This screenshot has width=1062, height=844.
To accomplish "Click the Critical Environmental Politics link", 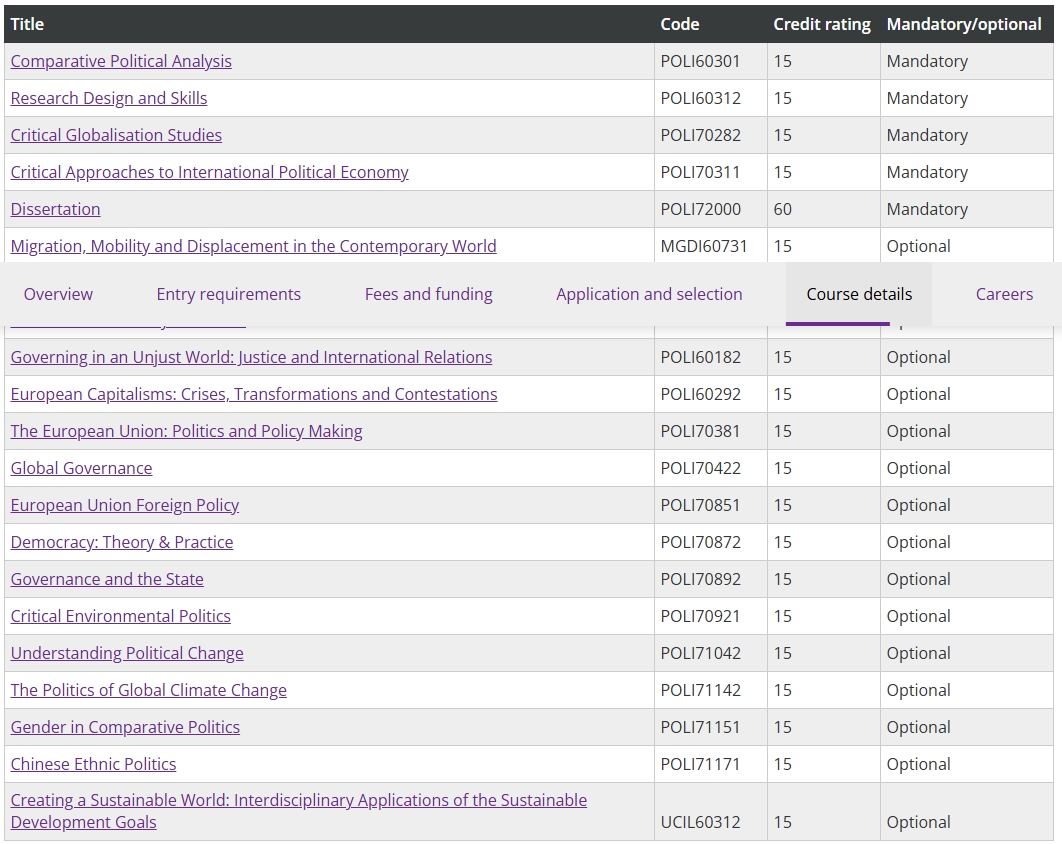I will pos(121,616).
